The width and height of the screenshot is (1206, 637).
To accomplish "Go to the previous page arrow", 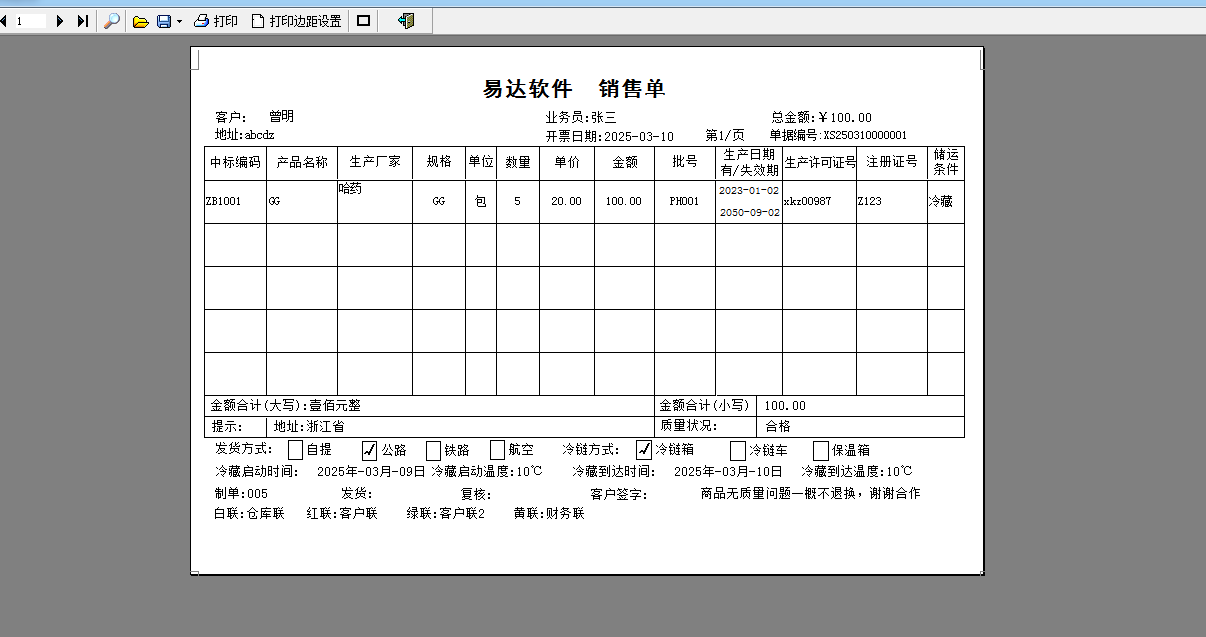I will [3, 20].
